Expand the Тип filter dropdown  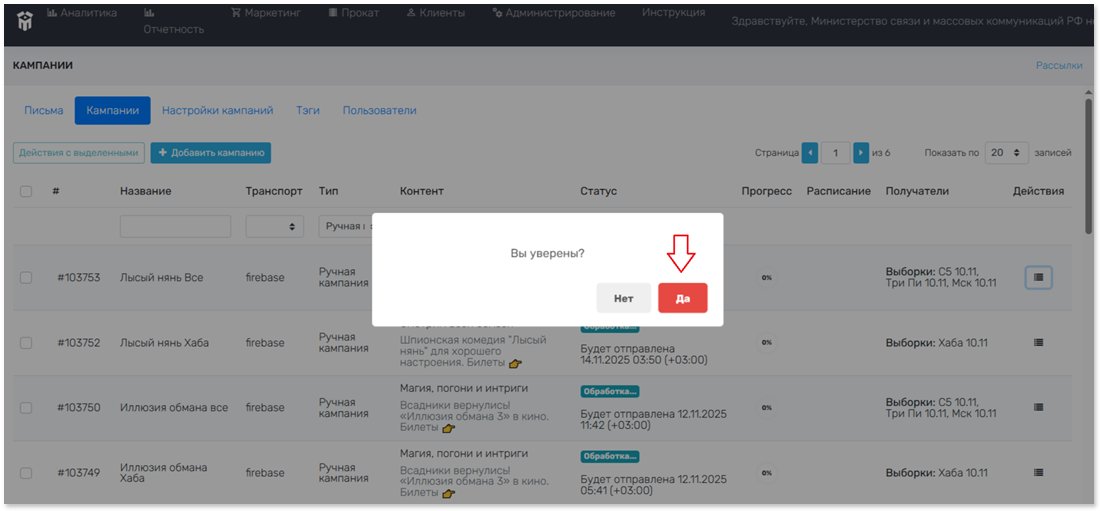[345, 227]
